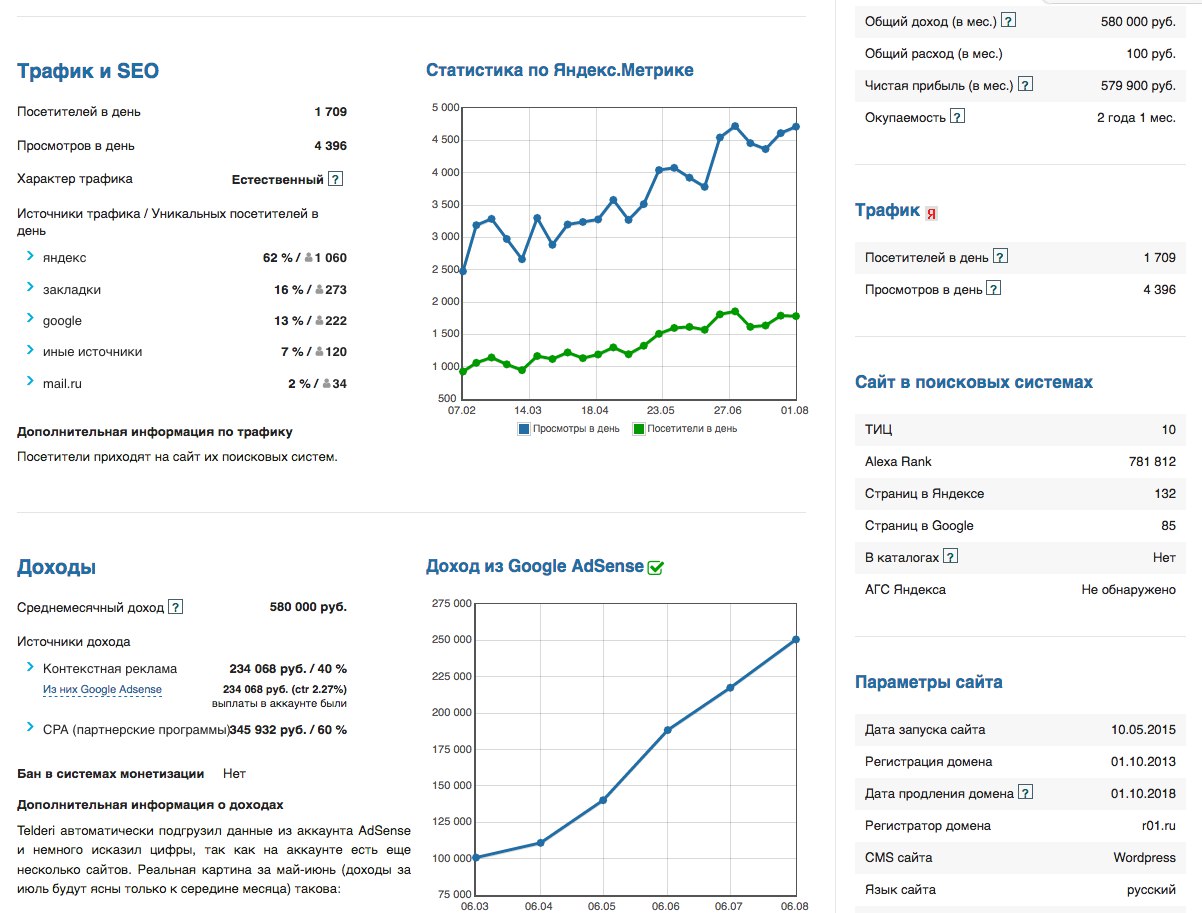Viewport: 1202px width, 913px height.
Task: Click Дополнительная информация о доходах subheading
Action: click(x=150, y=805)
